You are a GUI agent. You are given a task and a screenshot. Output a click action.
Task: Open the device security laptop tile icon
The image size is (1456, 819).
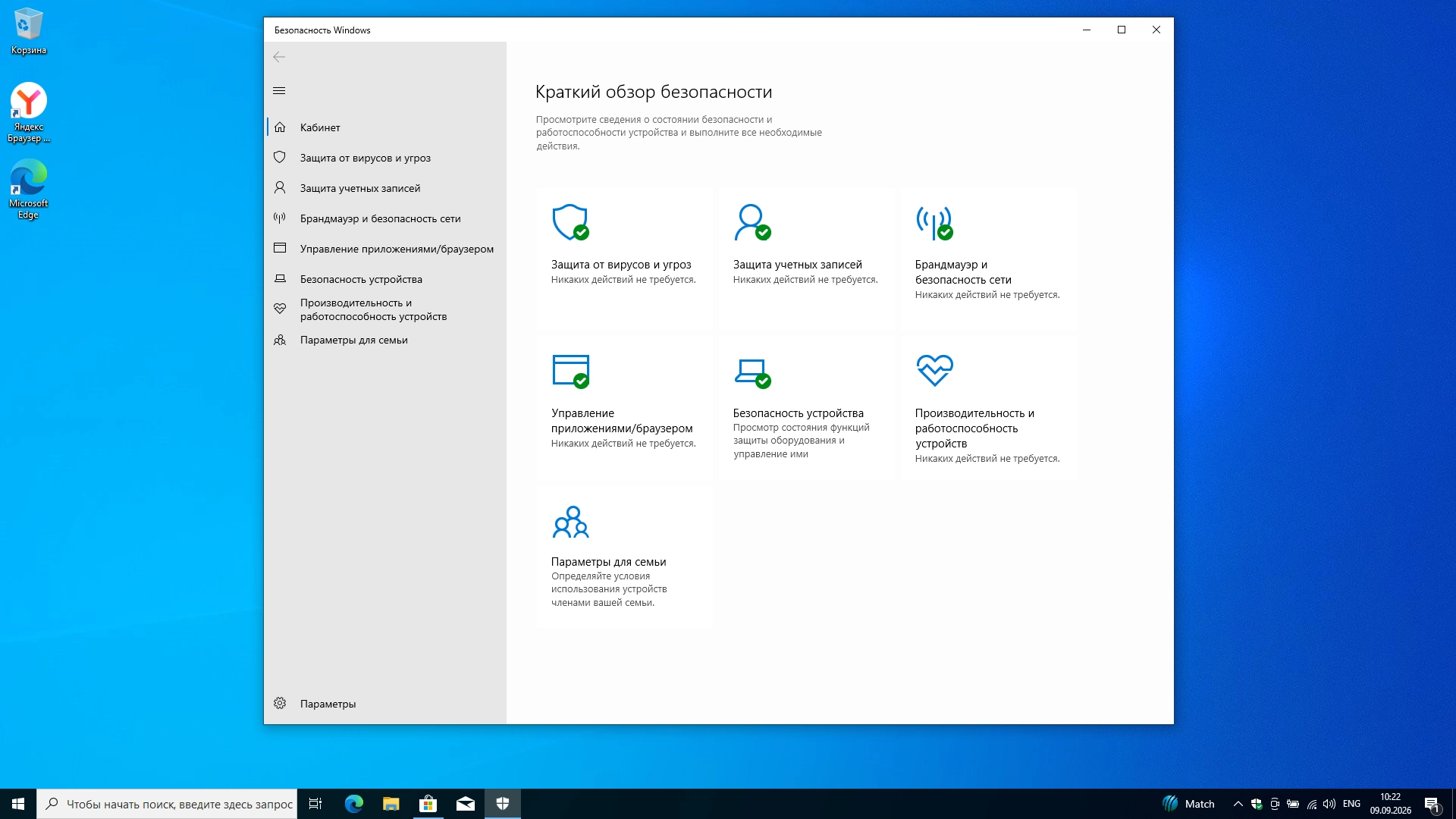pos(752,372)
